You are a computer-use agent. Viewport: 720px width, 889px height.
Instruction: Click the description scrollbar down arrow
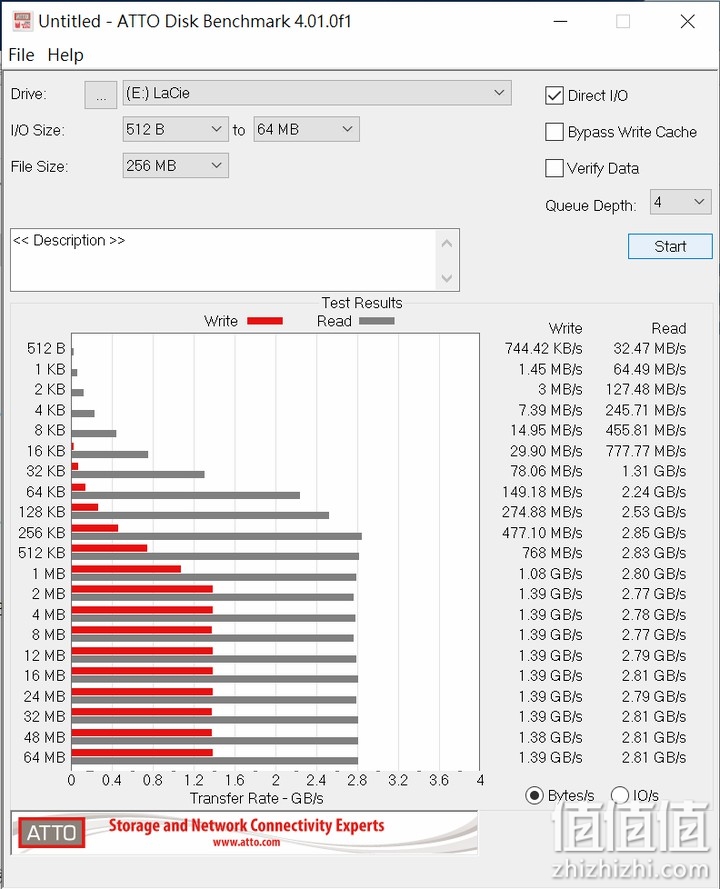447,278
